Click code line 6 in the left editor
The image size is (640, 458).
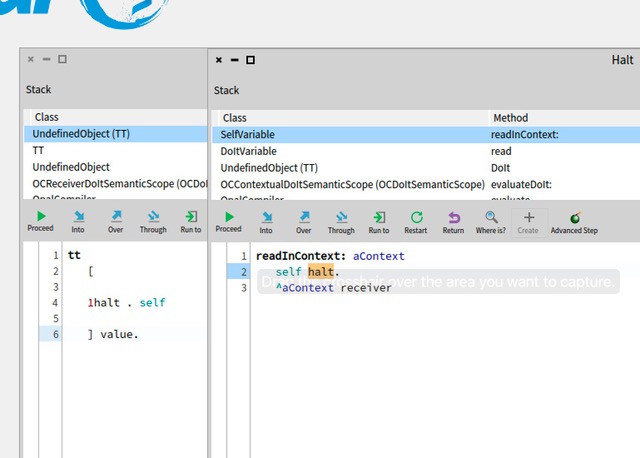coord(114,334)
